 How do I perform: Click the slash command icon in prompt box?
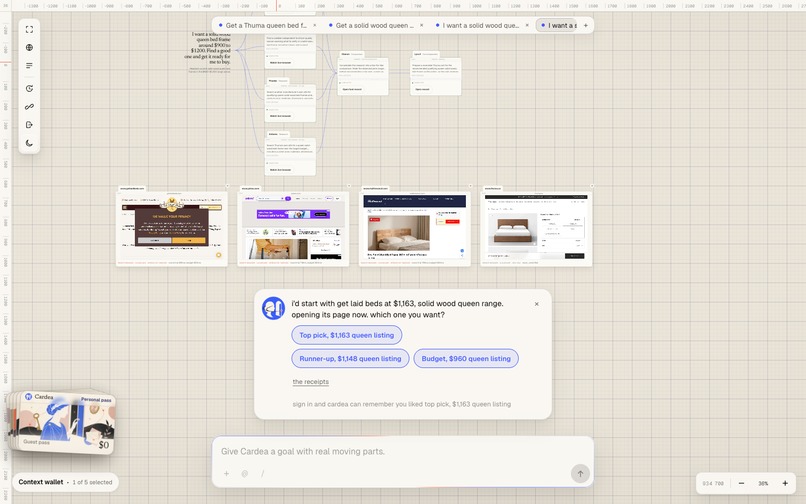click(x=262, y=473)
